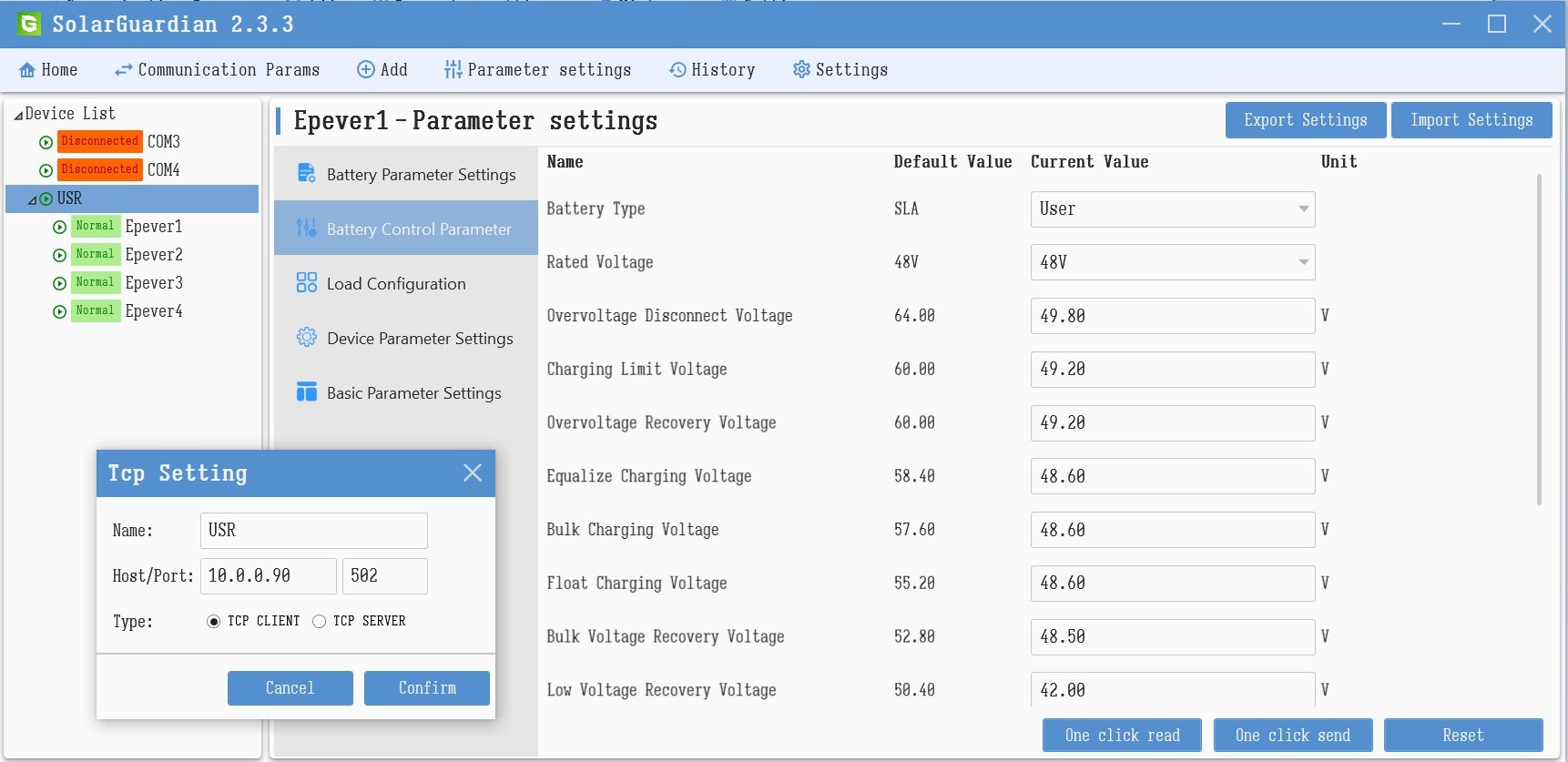The width and height of the screenshot is (1568, 762).
Task: Click the Overvoltage Disconnect Voltage input field
Action: click(1173, 316)
